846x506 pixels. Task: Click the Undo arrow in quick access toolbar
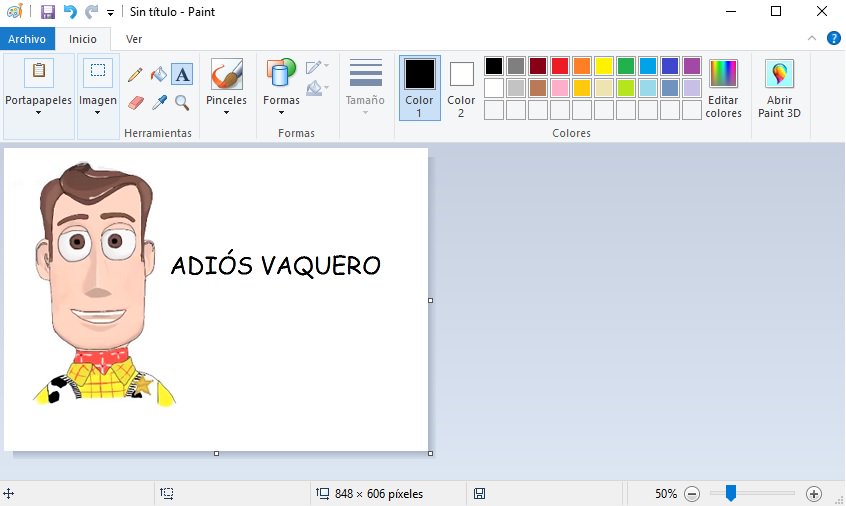70,11
